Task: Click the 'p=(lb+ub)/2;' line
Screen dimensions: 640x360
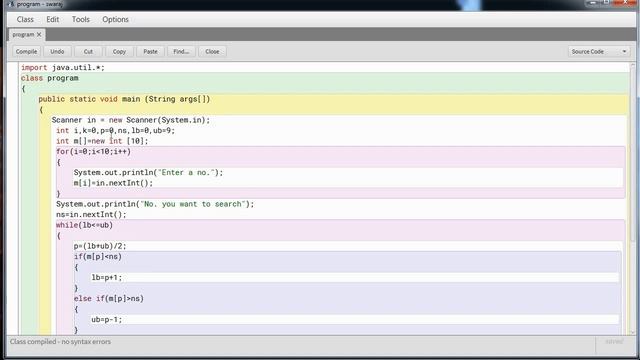Action: pyautogui.click(x=100, y=246)
